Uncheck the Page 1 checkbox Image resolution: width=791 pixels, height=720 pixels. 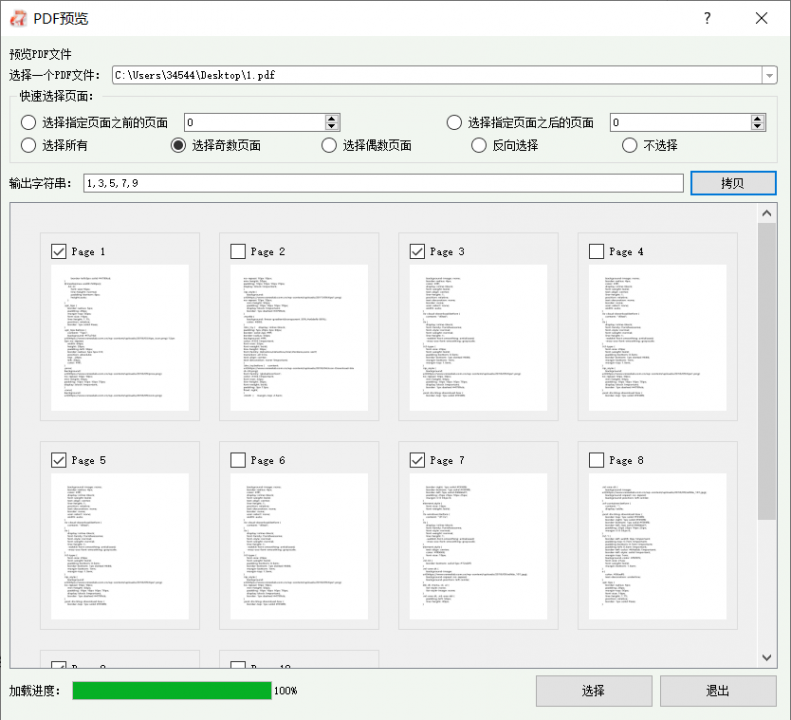[59, 251]
